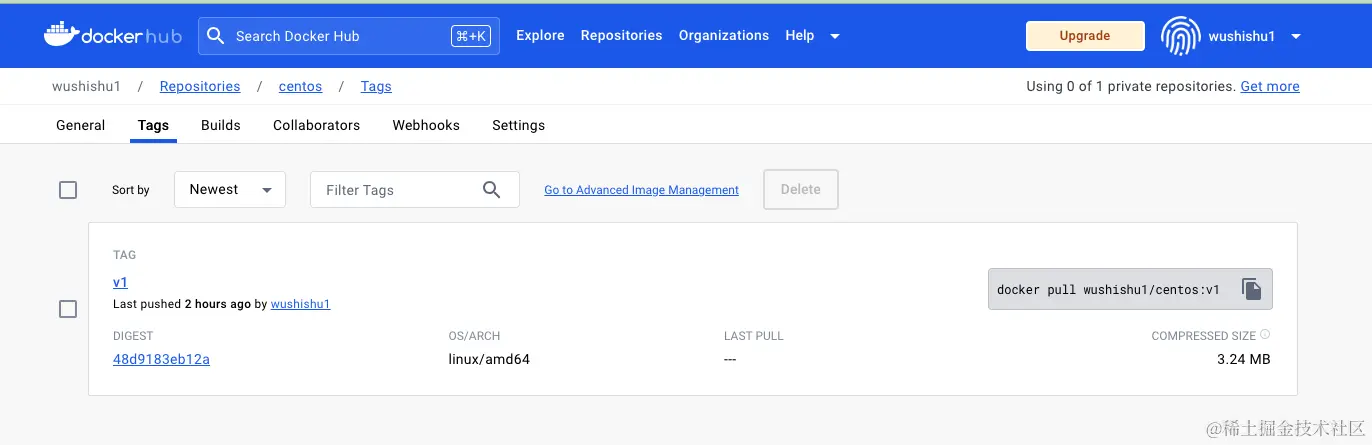Focus the Search Docker Hub field
The height and width of the screenshot is (445, 1372).
[350, 36]
